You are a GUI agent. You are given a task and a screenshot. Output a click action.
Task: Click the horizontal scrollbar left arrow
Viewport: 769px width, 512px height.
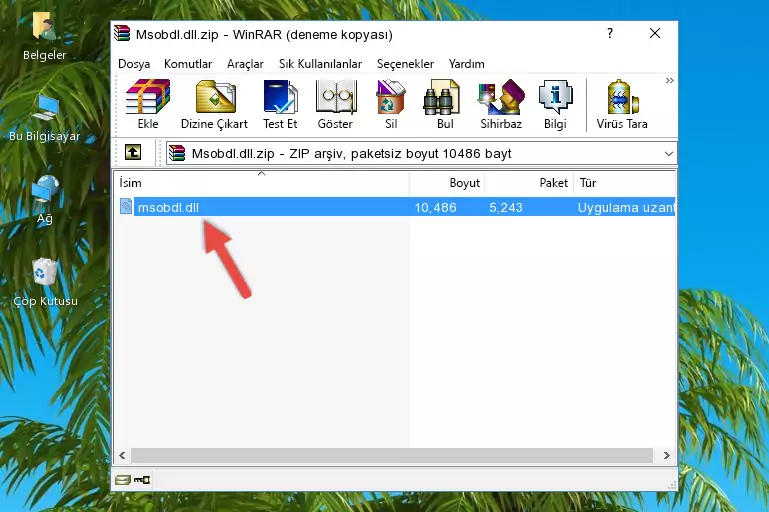pos(123,456)
